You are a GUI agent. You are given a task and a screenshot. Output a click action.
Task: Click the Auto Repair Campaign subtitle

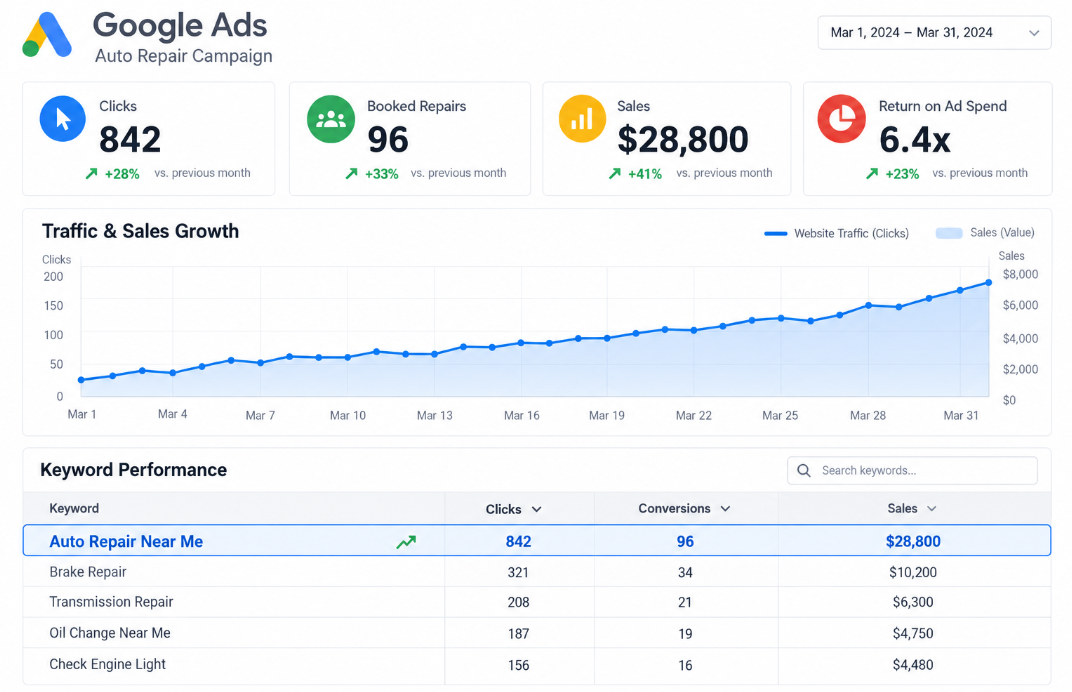pyautogui.click(x=183, y=56)
